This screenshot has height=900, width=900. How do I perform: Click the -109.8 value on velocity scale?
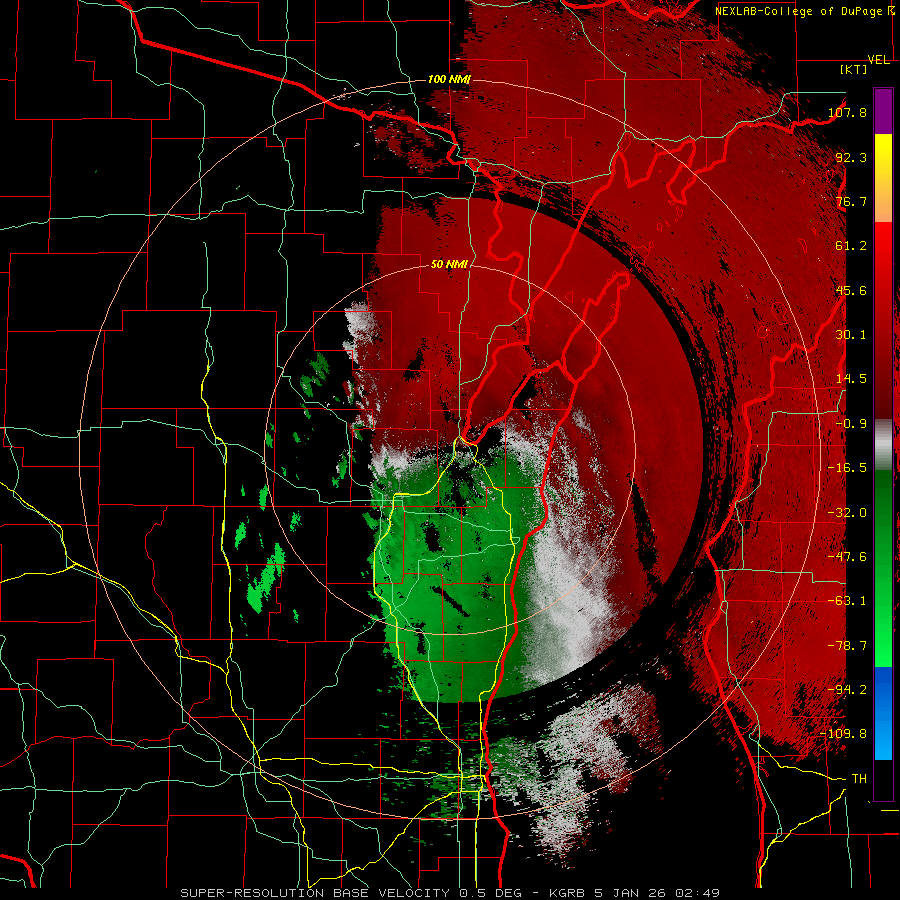[x=844, y=734]
